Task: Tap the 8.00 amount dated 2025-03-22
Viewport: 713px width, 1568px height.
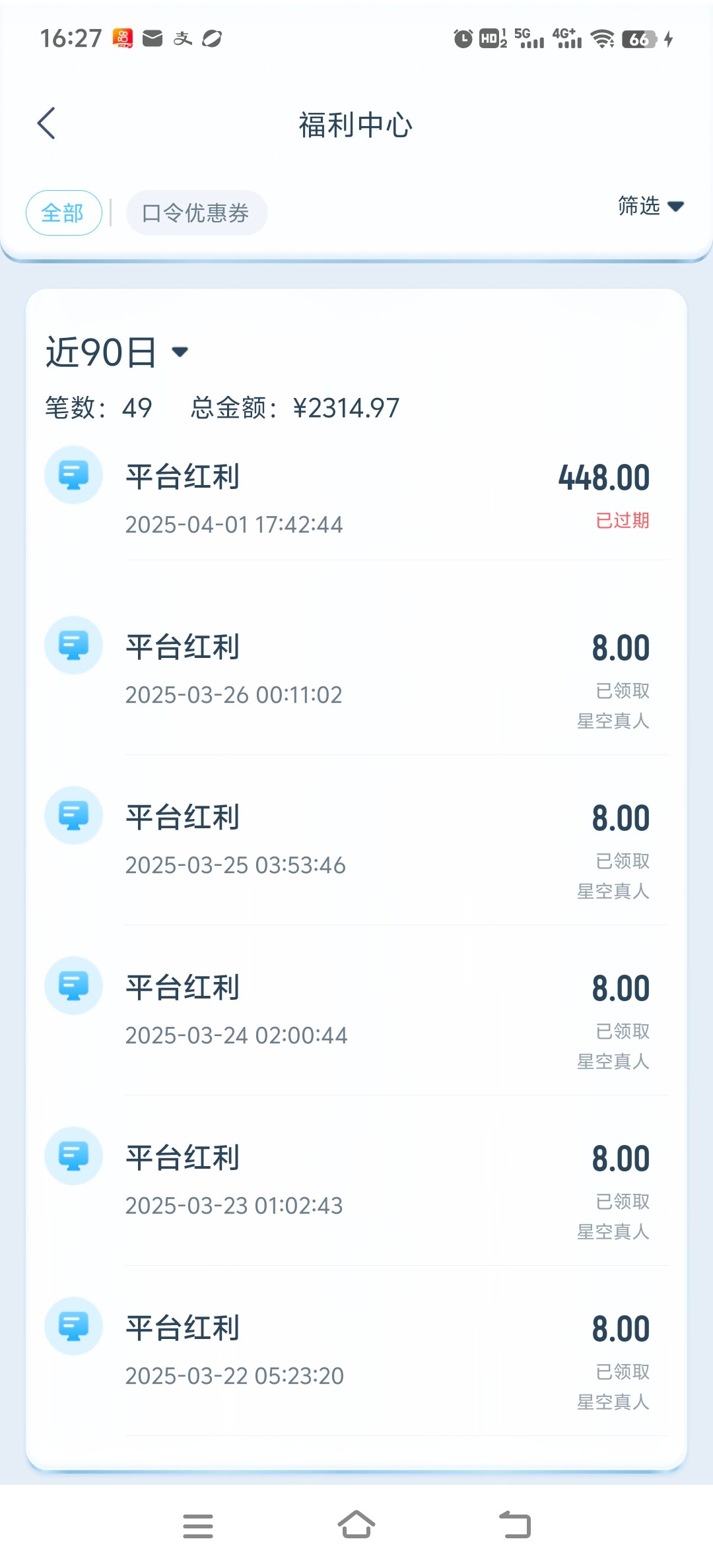Action: [x=620, y=1329]
